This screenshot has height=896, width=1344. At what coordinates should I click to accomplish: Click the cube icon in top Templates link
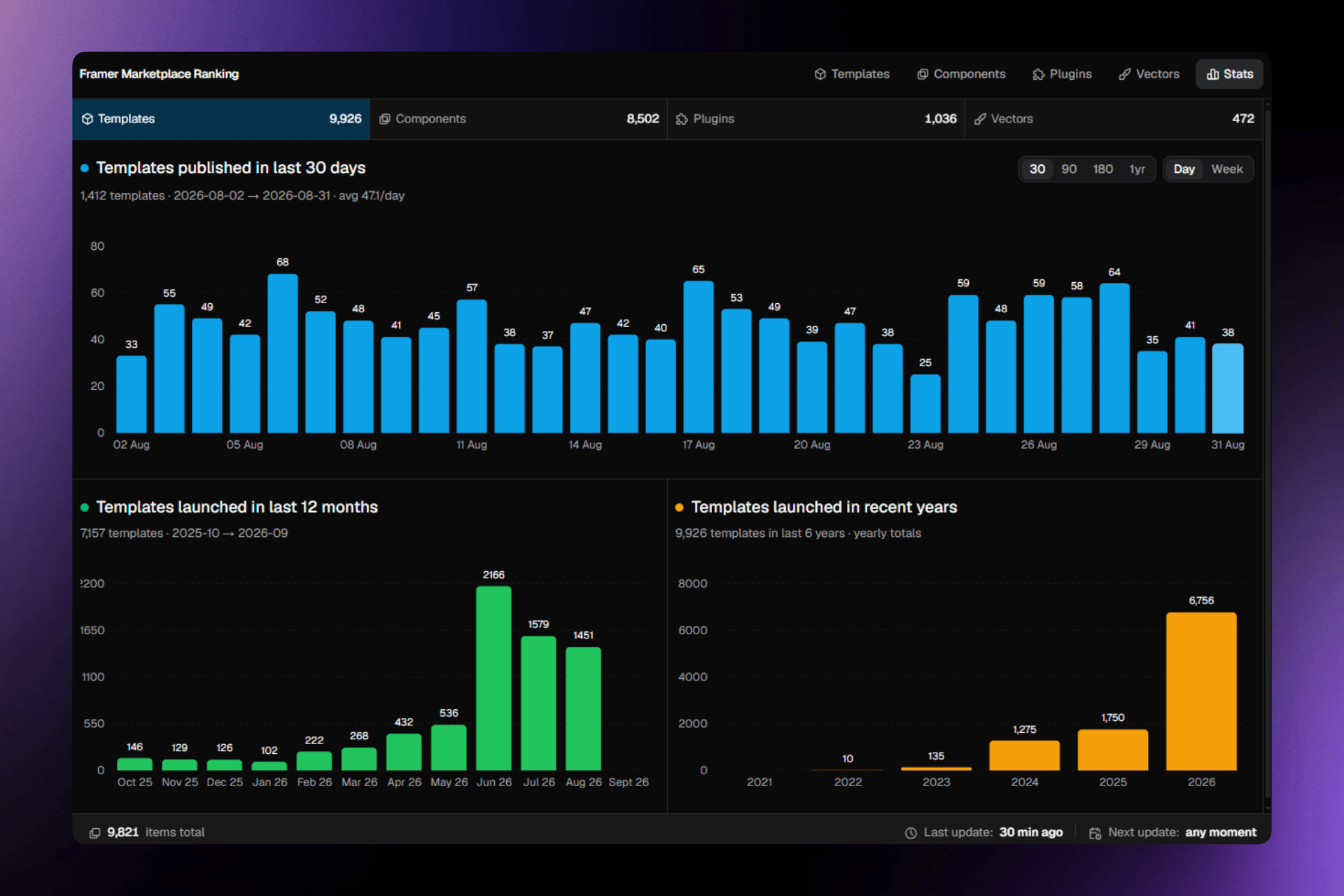(820, 74)
